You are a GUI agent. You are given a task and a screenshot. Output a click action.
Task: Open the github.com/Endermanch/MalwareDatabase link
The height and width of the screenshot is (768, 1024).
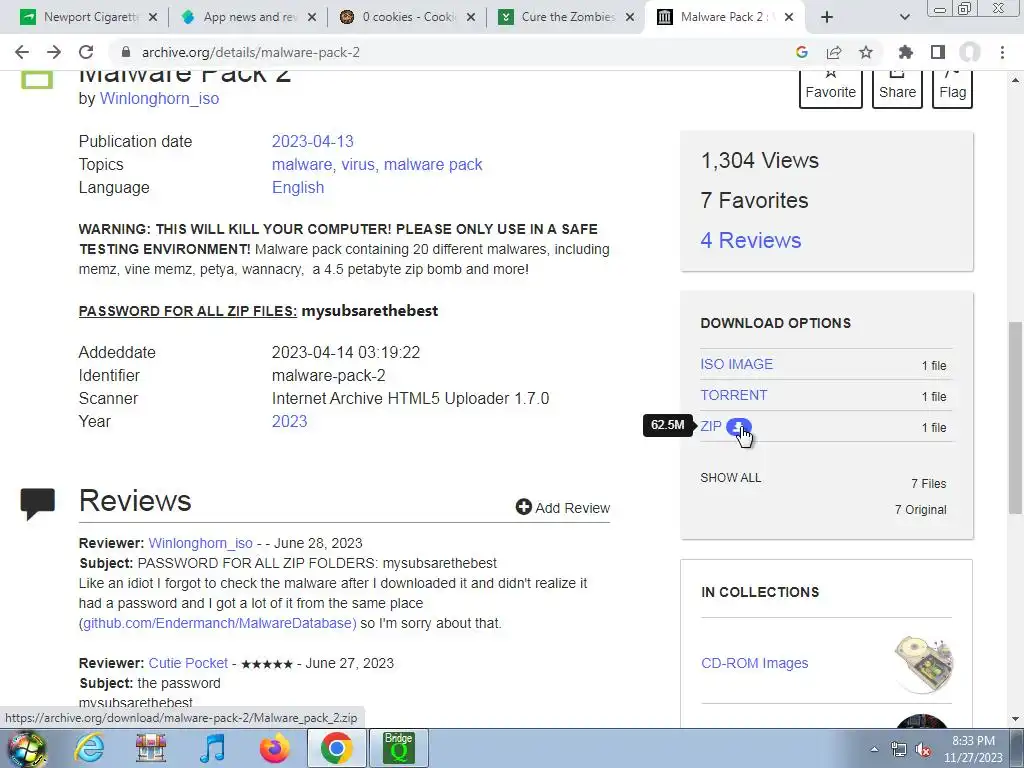point(219,623)
